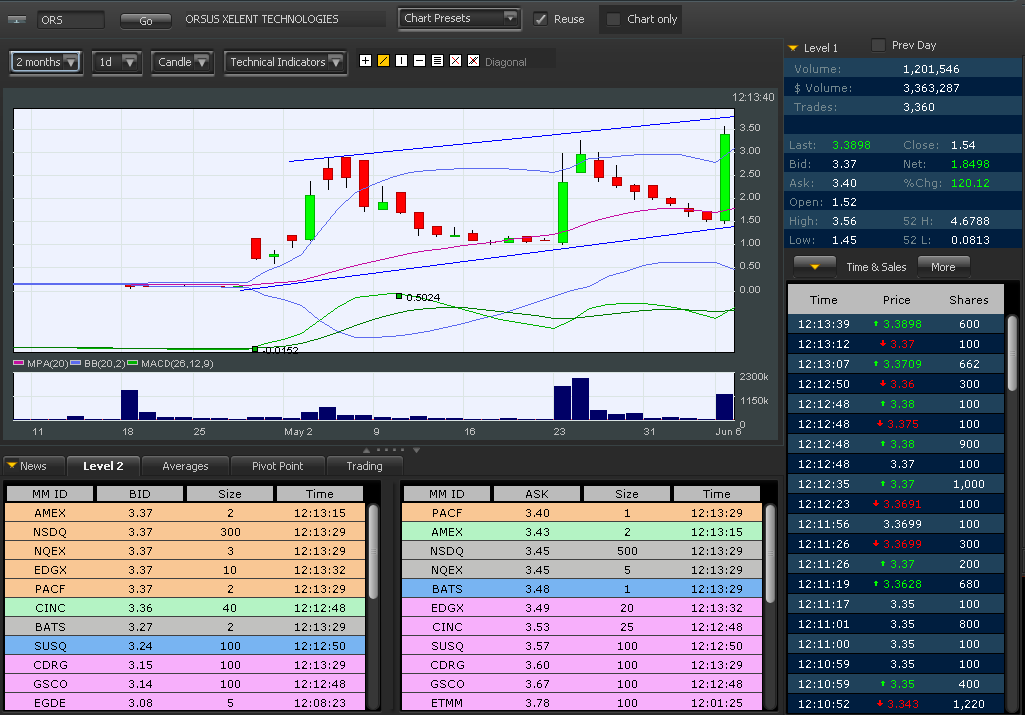
Task: Click the Volume value 1,201,546
Action: [x=931, y=69]
